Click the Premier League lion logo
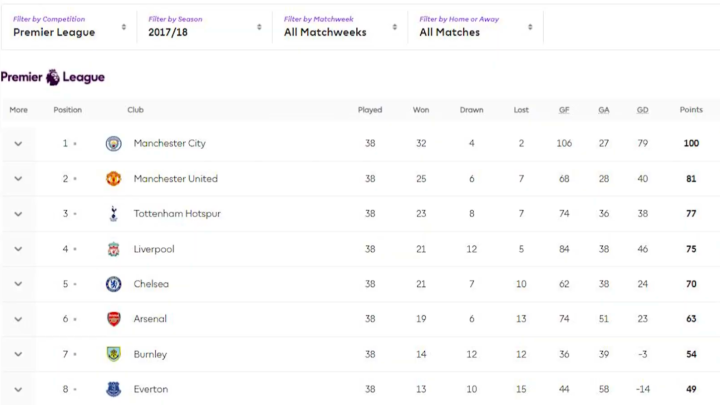 (x=53, y=77)
